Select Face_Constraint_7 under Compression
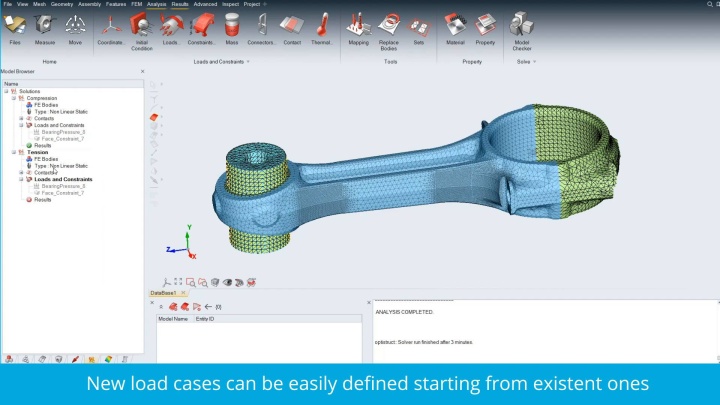Image resolution: width=720 pixels, height=405 pixels. click(62, 139)
